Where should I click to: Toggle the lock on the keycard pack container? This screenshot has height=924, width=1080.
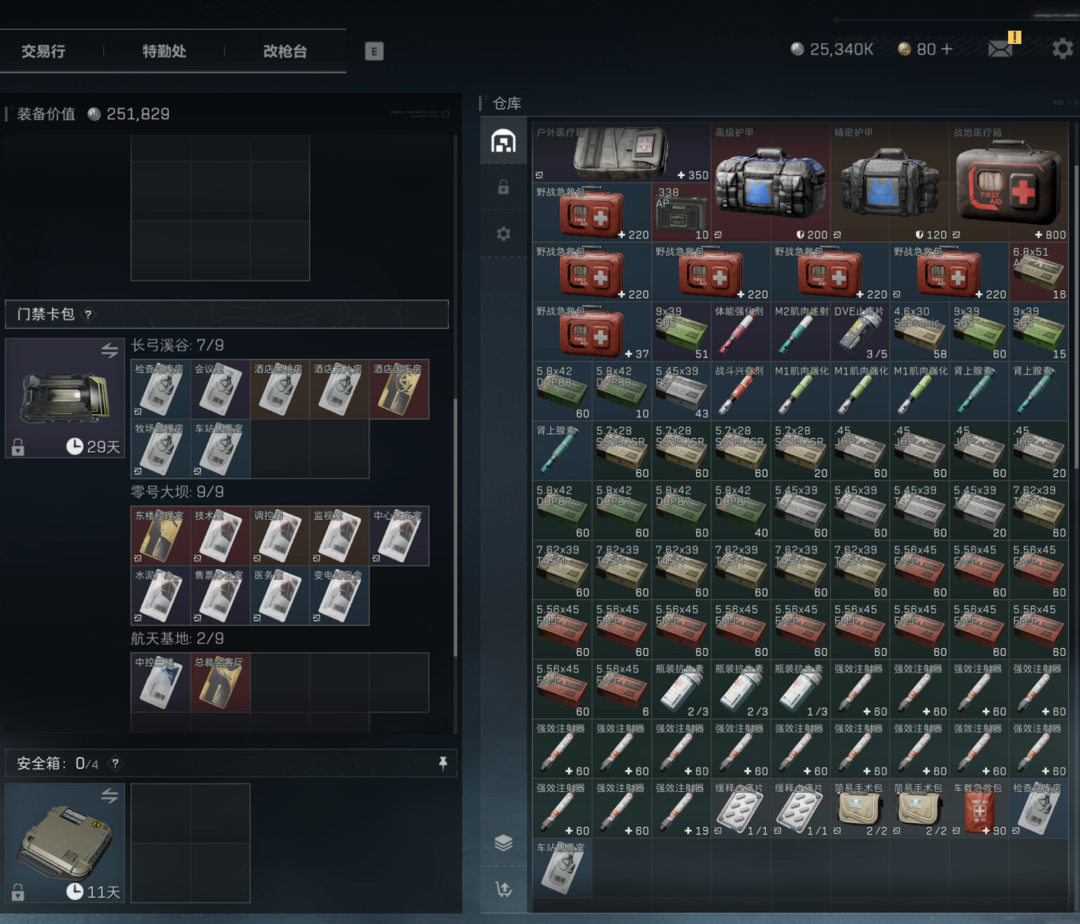[x=18, y=448]
